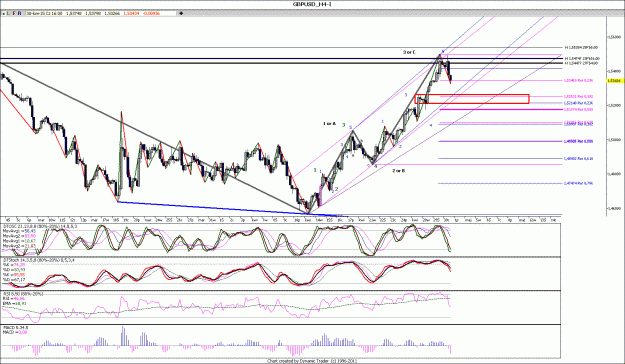The image size is (625, 364).
Task: Click the 1,48000 price axis label
Action: [616, 174]
